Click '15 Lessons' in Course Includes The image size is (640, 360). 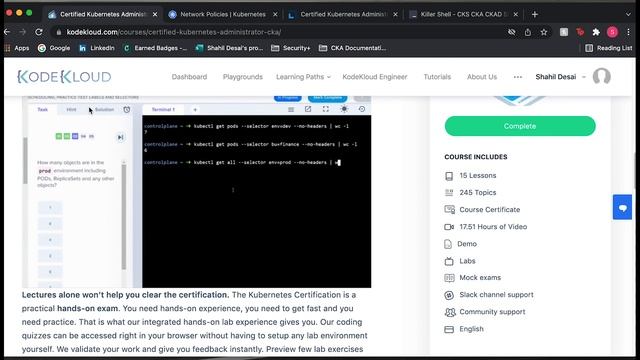[478, 176]
